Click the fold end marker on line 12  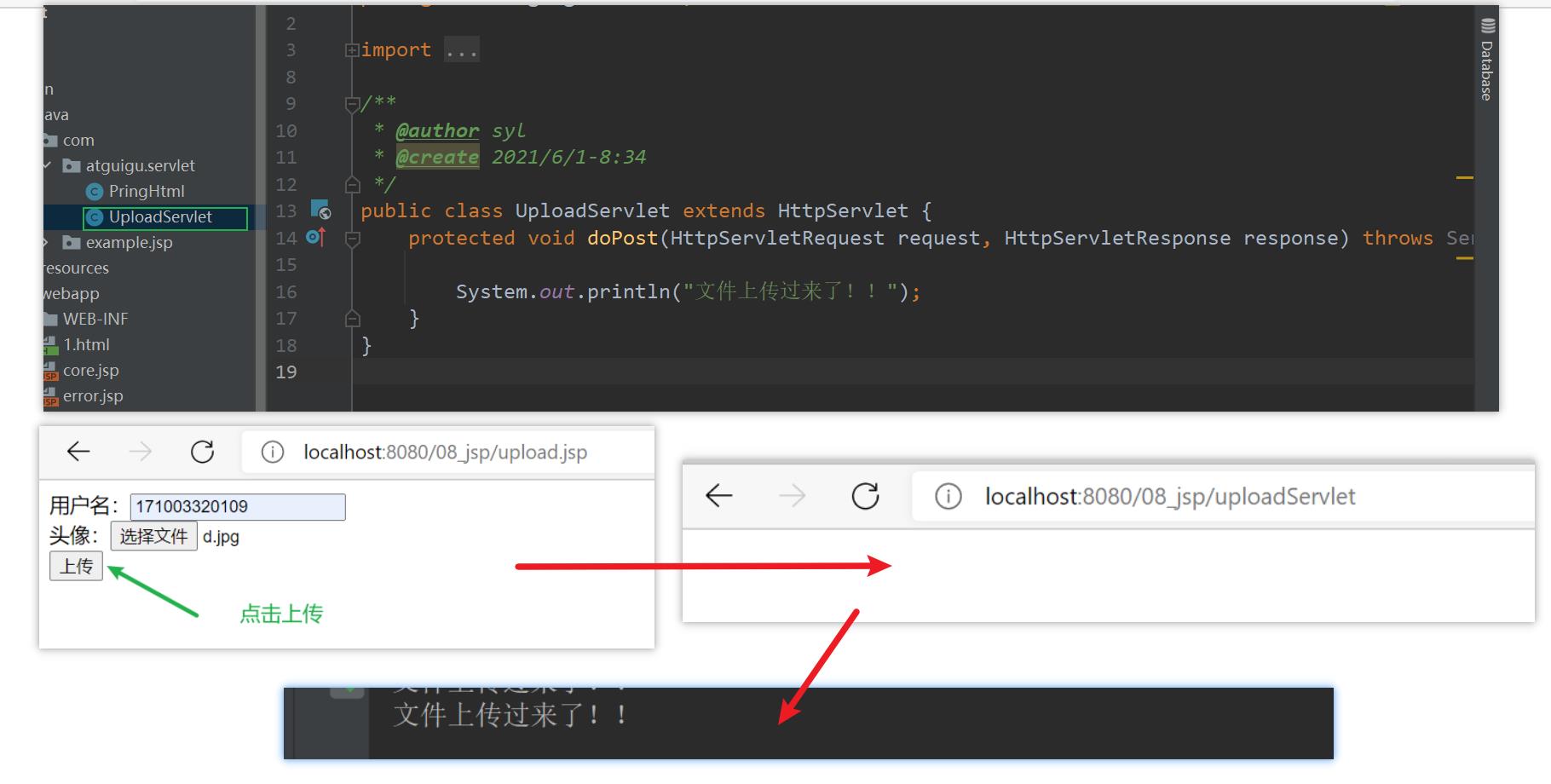click(352, 184)
